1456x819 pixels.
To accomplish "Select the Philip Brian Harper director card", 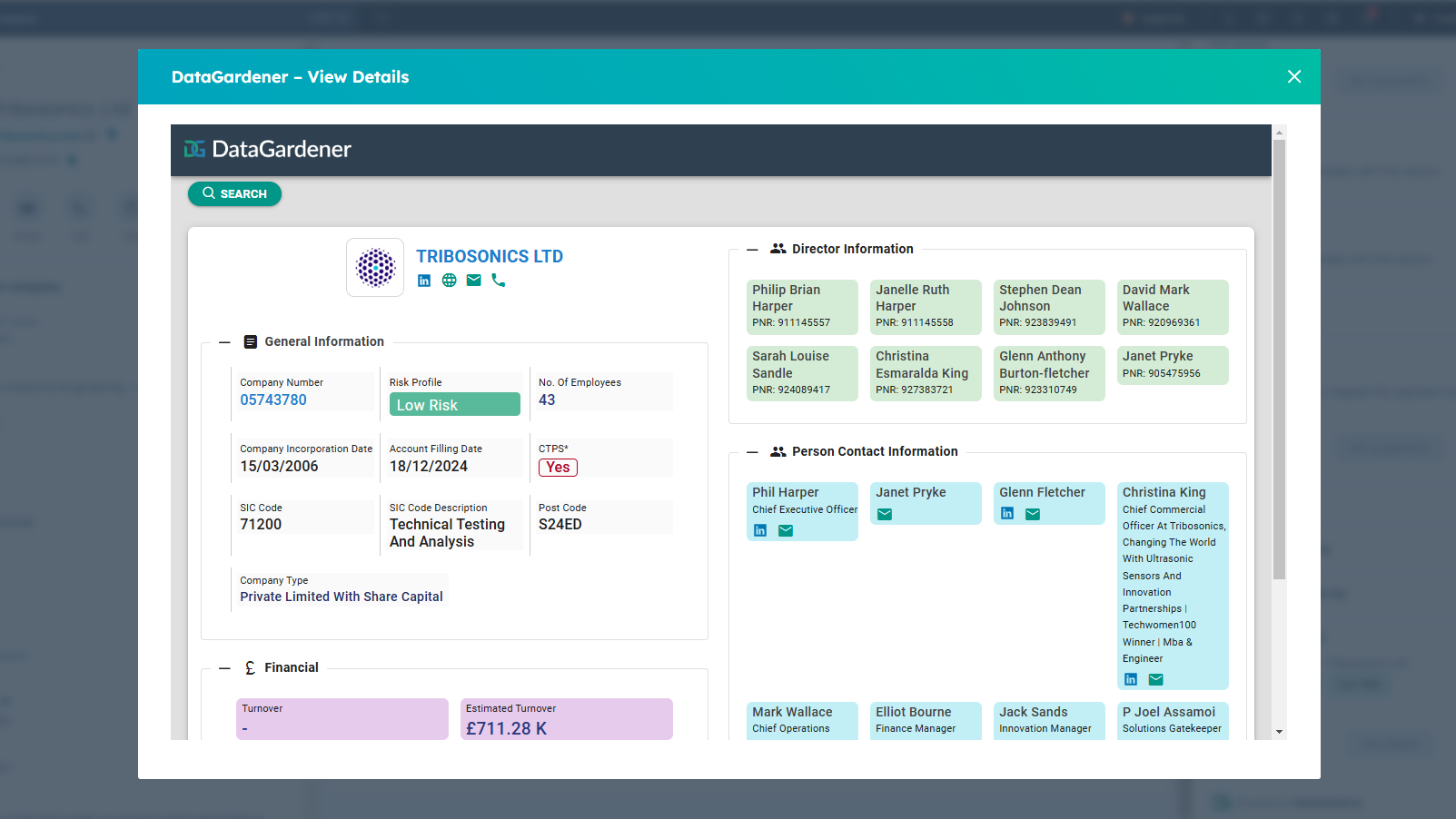I will pyautogui.click(x=802, y=306).
